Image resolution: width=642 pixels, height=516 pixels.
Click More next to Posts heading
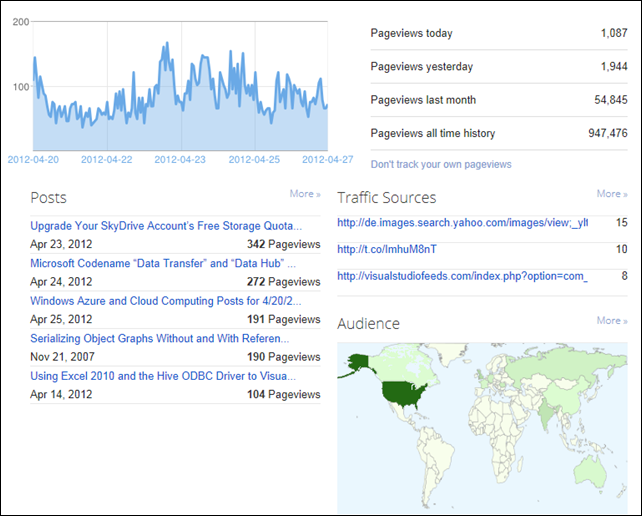tap(305, 194)
